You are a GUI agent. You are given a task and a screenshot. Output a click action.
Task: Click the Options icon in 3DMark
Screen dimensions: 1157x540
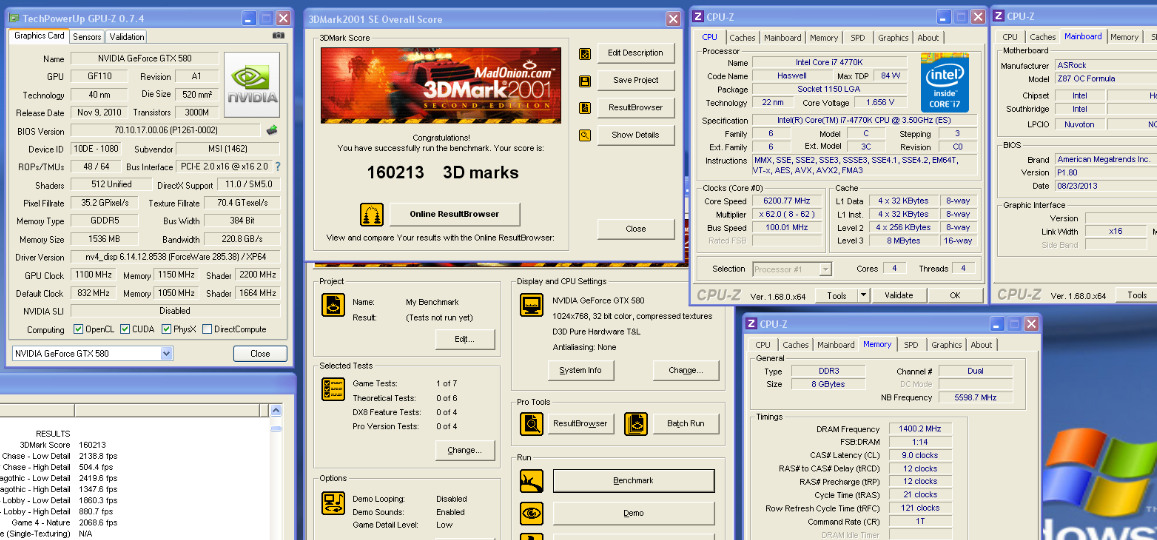333,502
